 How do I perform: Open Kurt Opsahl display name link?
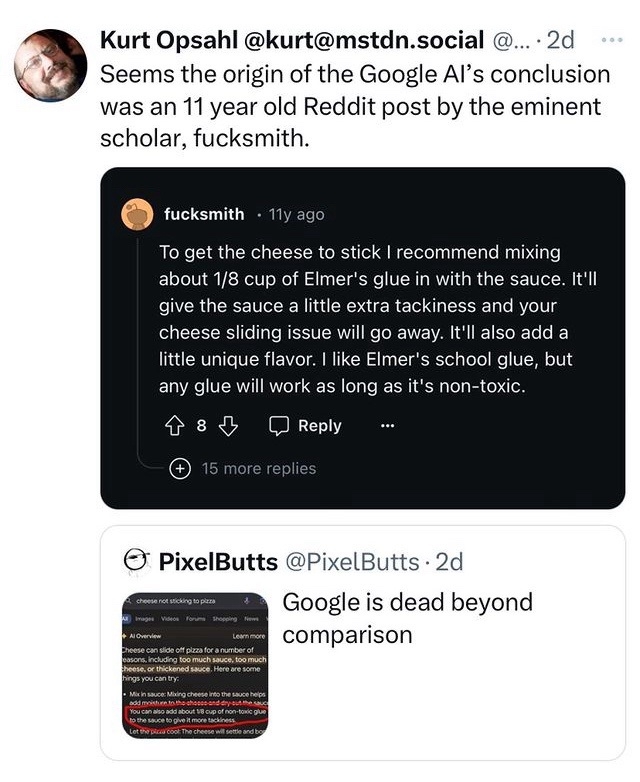(x=169, y=40)
